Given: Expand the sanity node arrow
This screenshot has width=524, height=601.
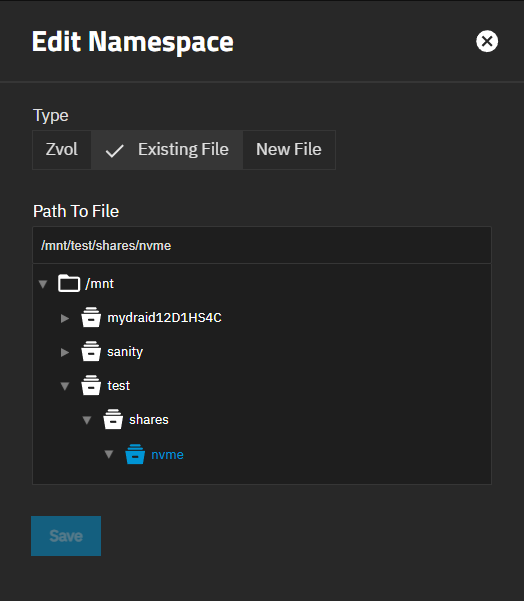Looking at the screenshot, I should [x=65, y=352].
